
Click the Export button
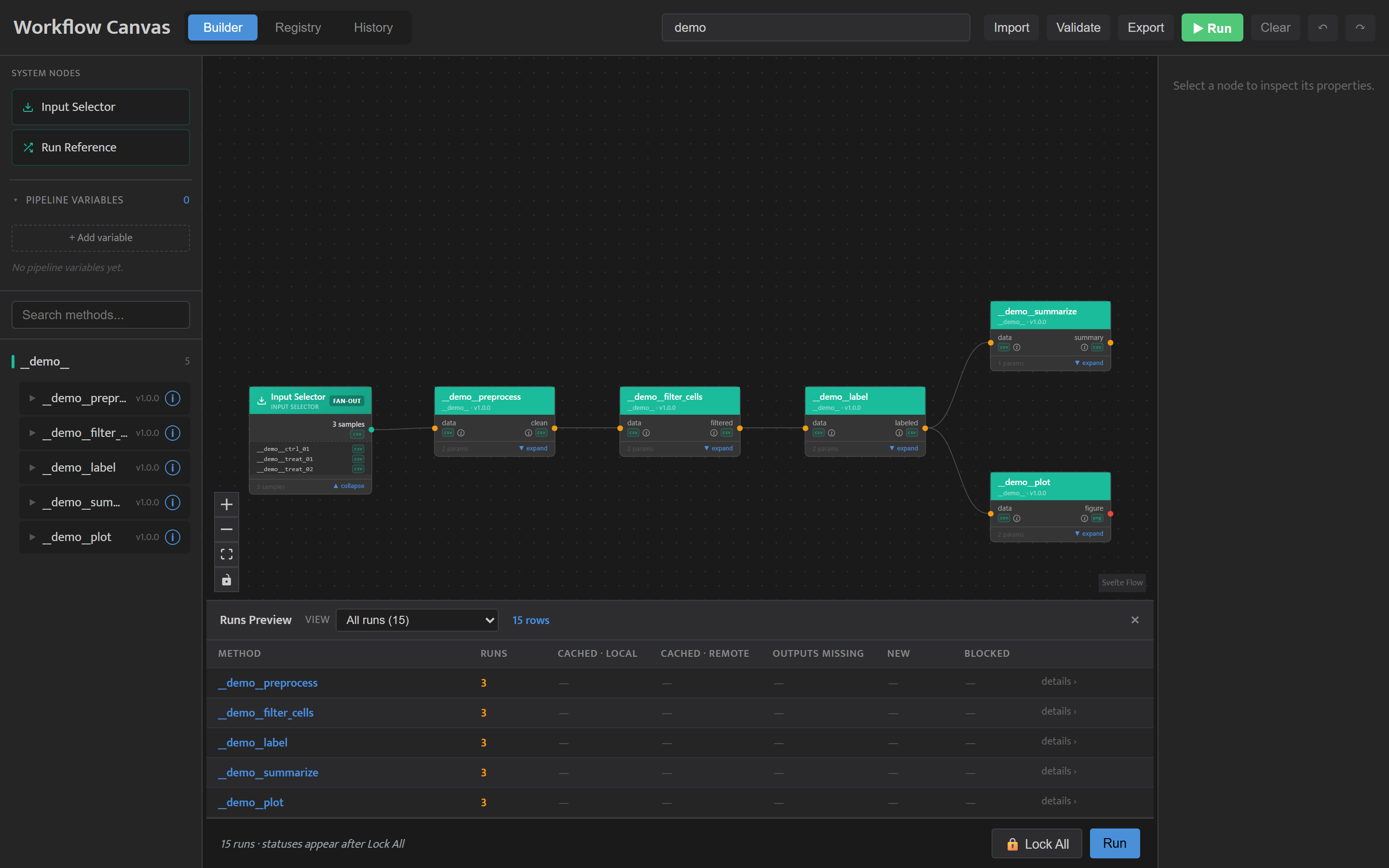[x=1145, y=27]
